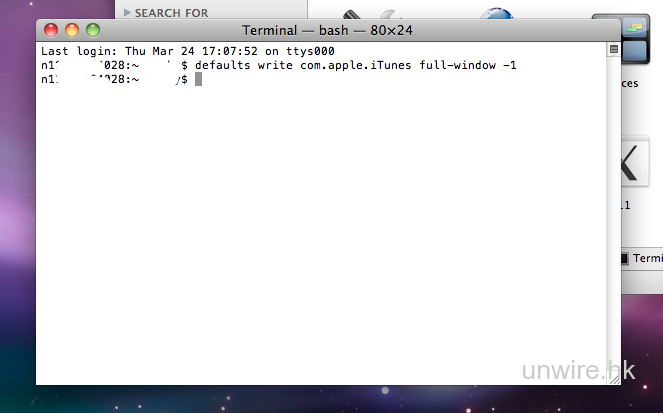Zoom Terminal window with green button
The height and width of the screenshot is (413, 663).
click(93, 30)
